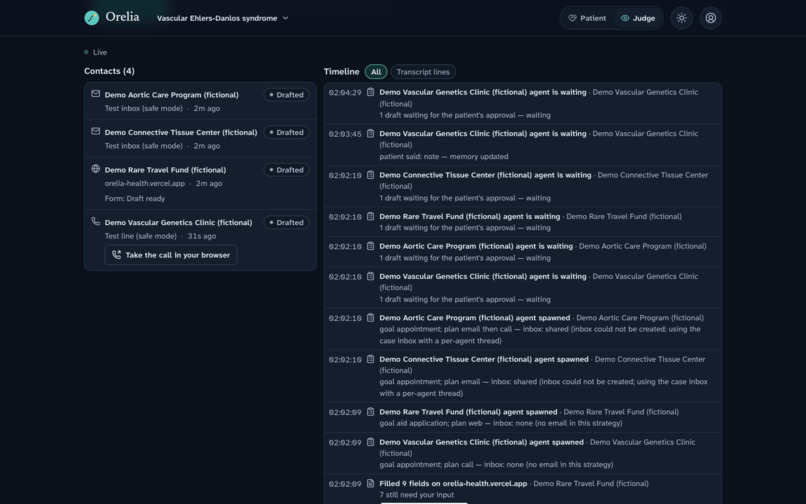
Task: Select the Transcript lines filter
Action: pyautogui.click(x=423, y=72)
